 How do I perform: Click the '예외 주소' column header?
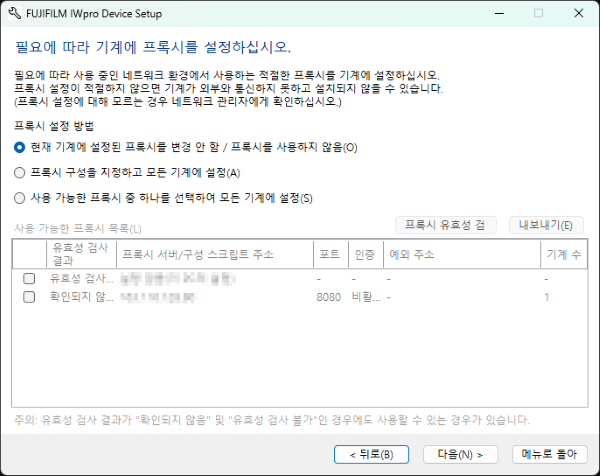pos(462,254)
